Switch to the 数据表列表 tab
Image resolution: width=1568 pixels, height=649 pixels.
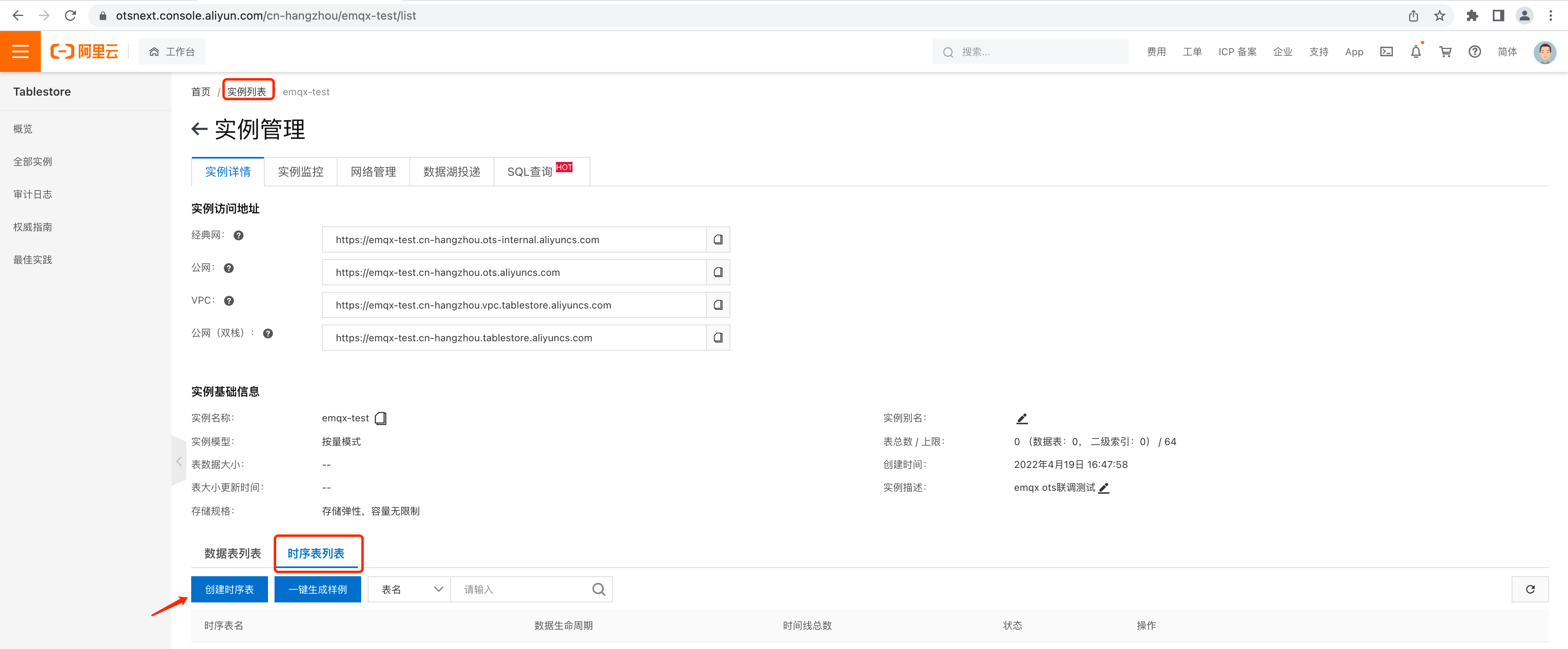pos(231,553)
